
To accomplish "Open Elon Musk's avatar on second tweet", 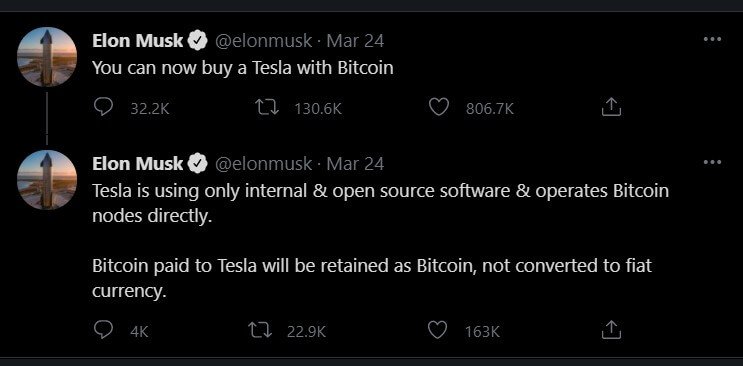I will [x=46, y=180].
